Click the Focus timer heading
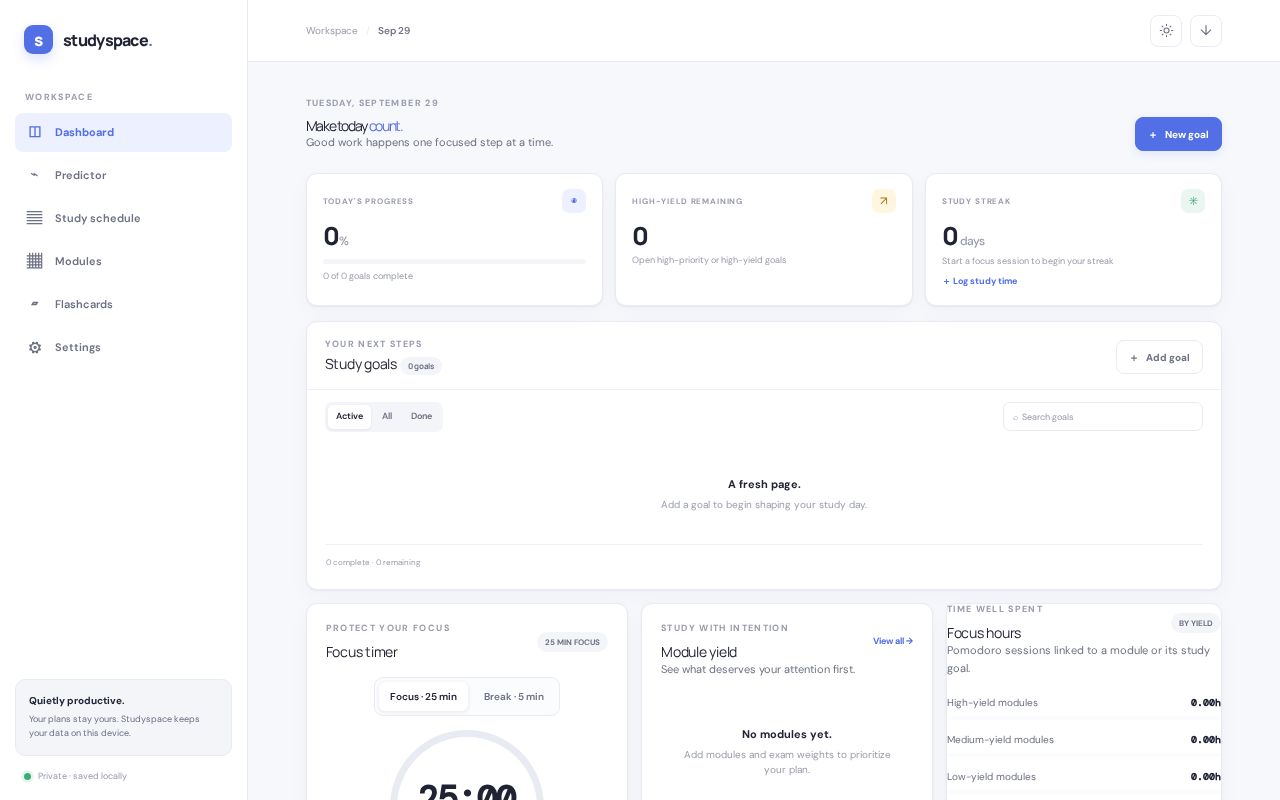 pyautogui.click(x=362, y=652)
